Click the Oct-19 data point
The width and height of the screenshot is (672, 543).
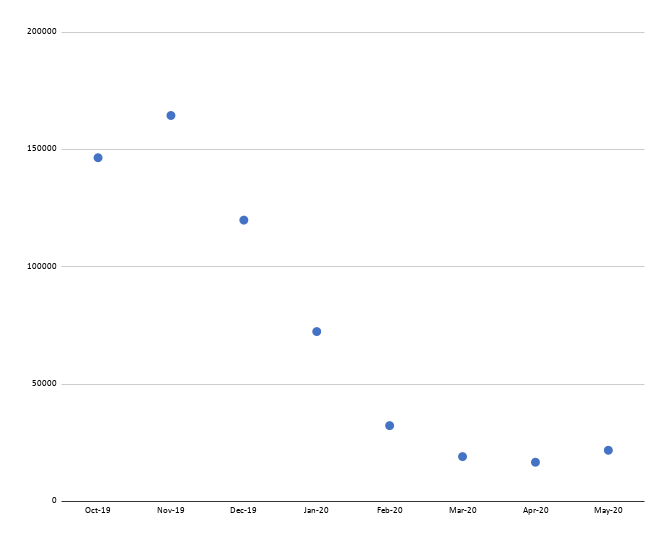click(98, 158)
